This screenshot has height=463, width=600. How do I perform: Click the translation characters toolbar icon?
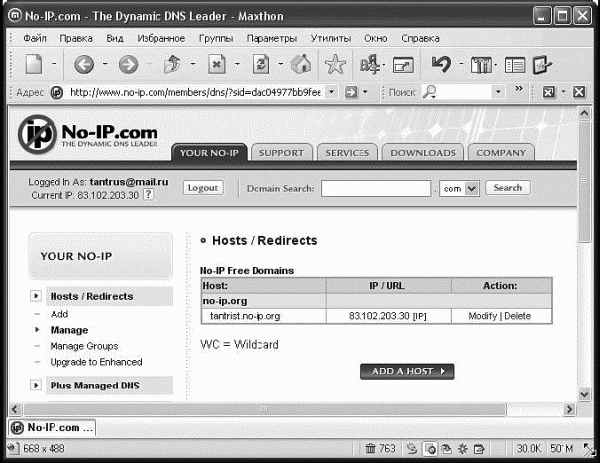pyautogui.click(x=370, y=64)
